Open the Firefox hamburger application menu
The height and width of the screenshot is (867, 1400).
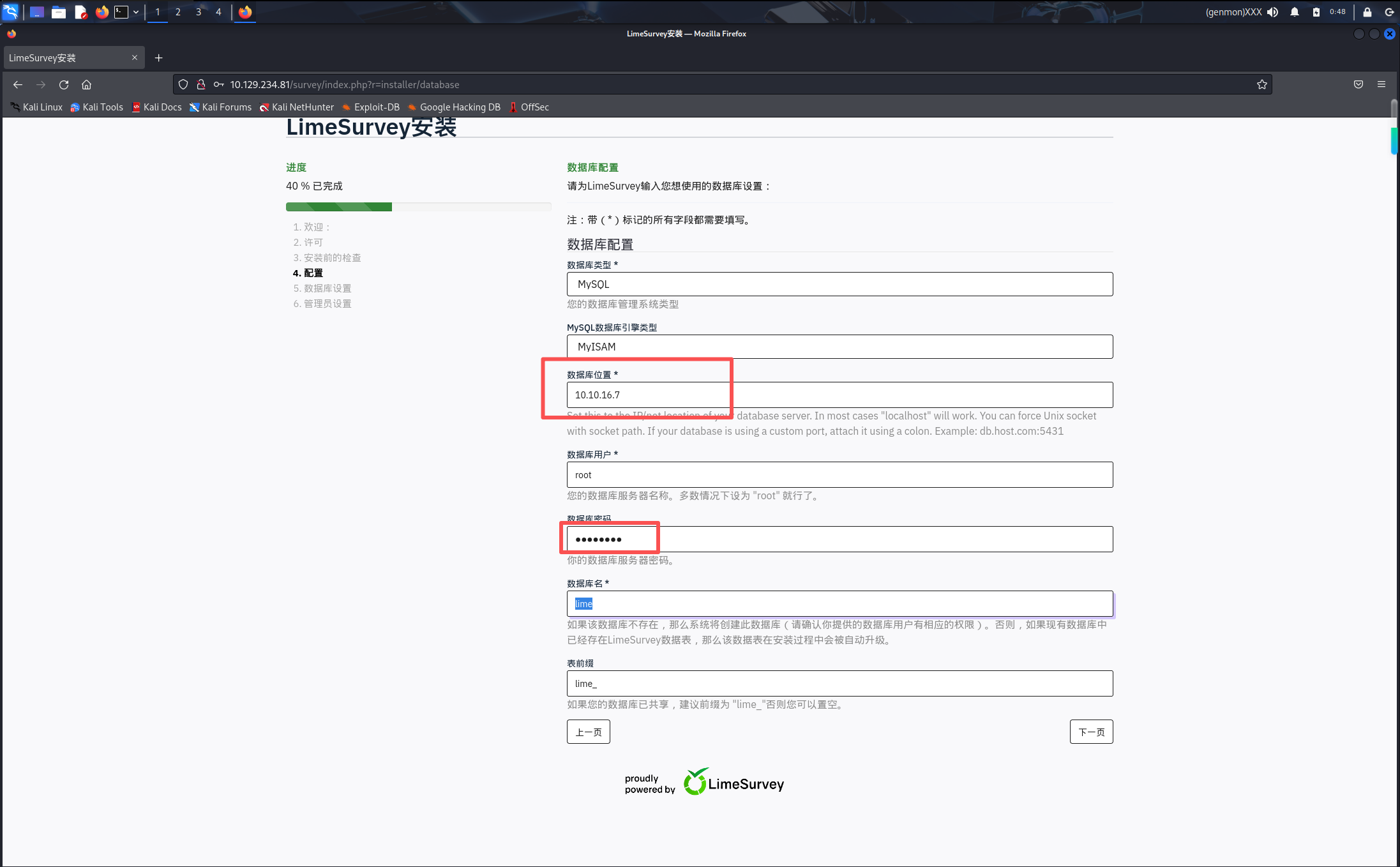[1381, 84]
